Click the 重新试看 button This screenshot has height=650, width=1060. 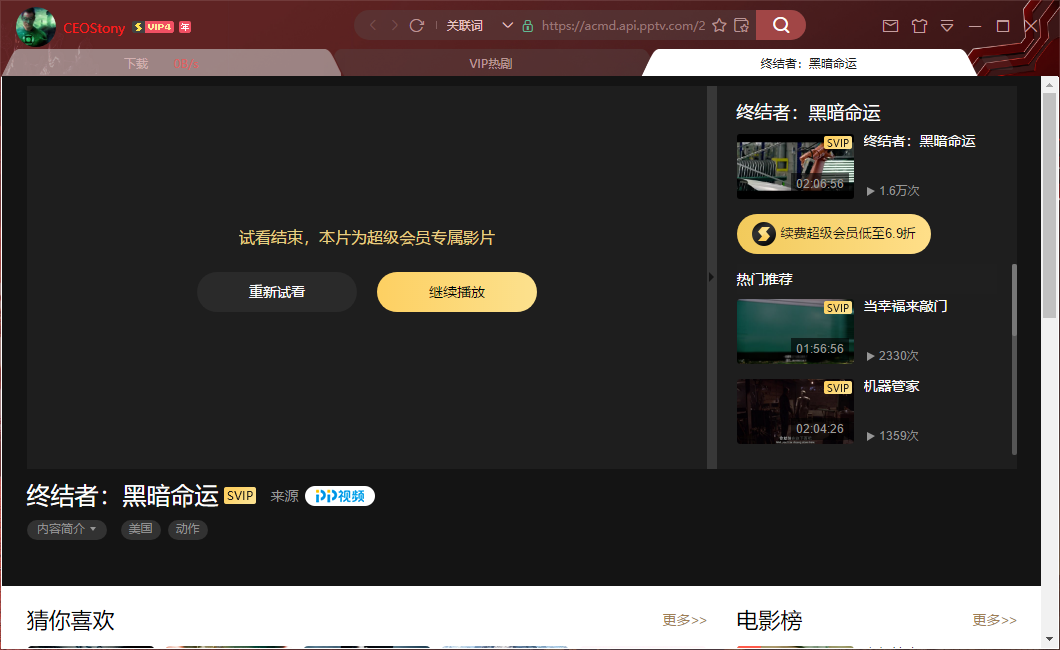coord(277,292)
